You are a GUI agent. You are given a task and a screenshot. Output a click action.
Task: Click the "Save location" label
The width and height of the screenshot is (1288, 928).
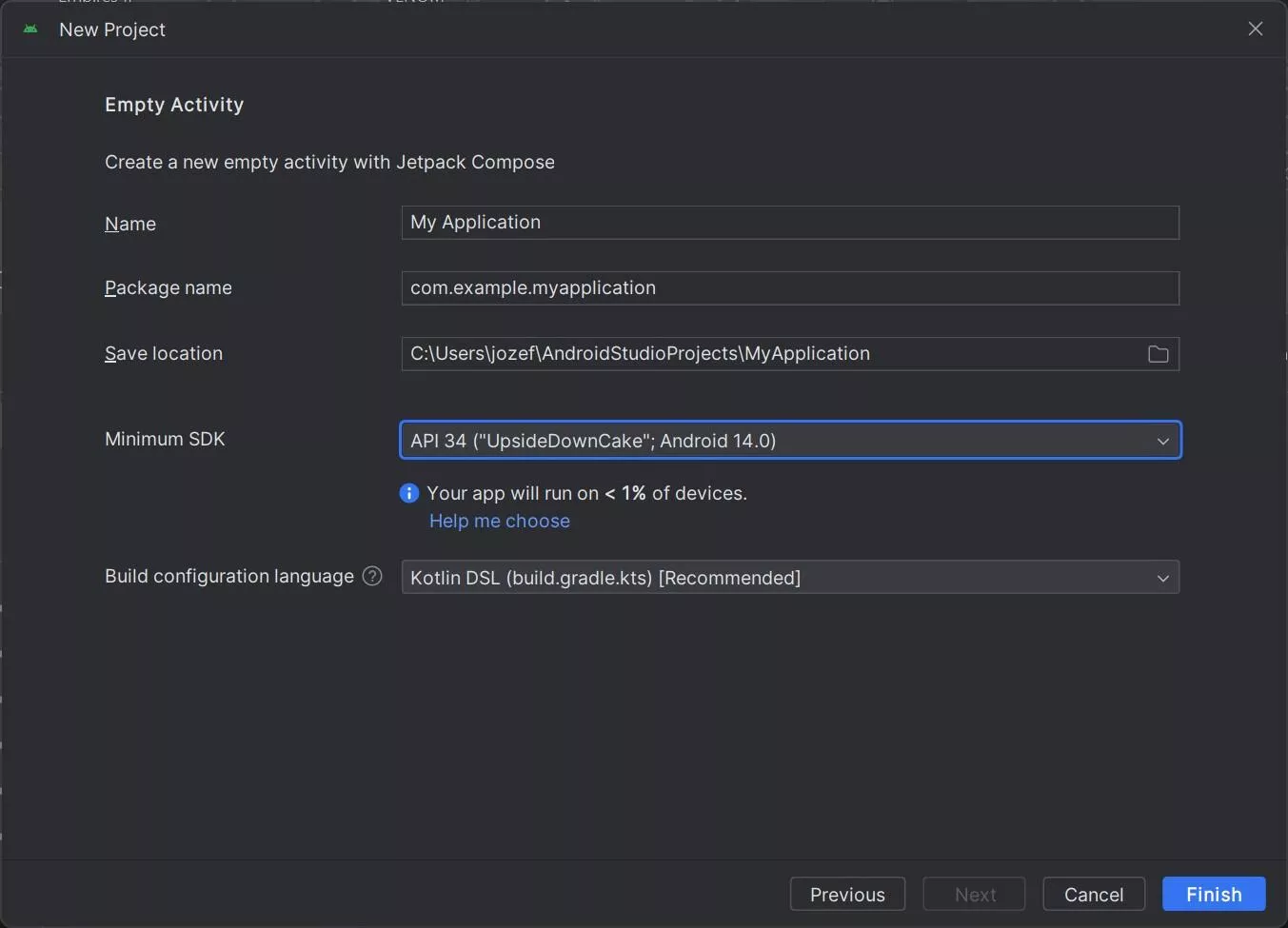click(164, 353)
